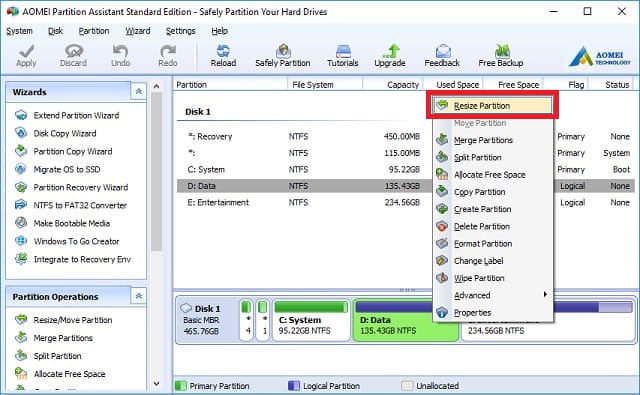Select Copy Partition from the context menu
This screenshot has height=395, width=640.
tap(492, 192)
